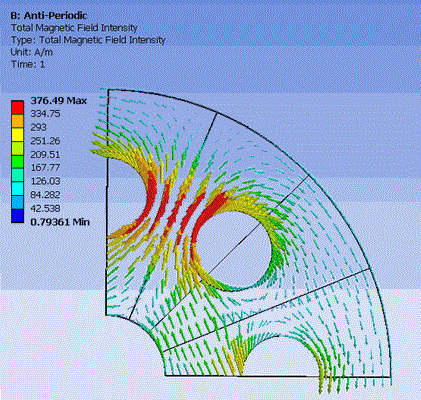Select the Type: Total Magnetic Field Intensity line

point(88,40)
